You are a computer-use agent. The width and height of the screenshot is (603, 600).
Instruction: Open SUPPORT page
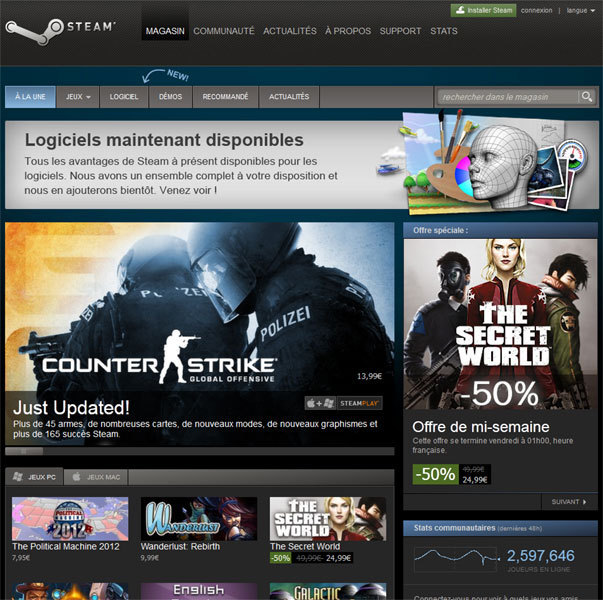[400, 31]
